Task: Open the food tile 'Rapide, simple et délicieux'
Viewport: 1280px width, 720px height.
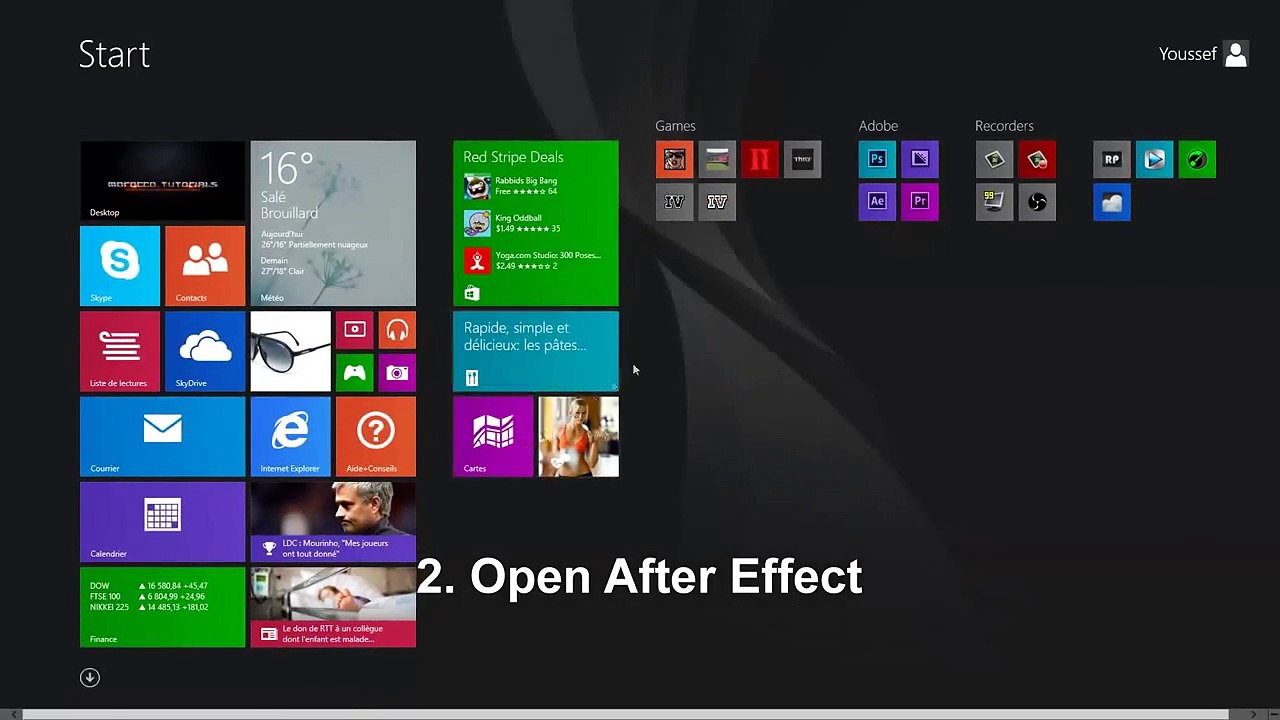Action: click(536, 351)
